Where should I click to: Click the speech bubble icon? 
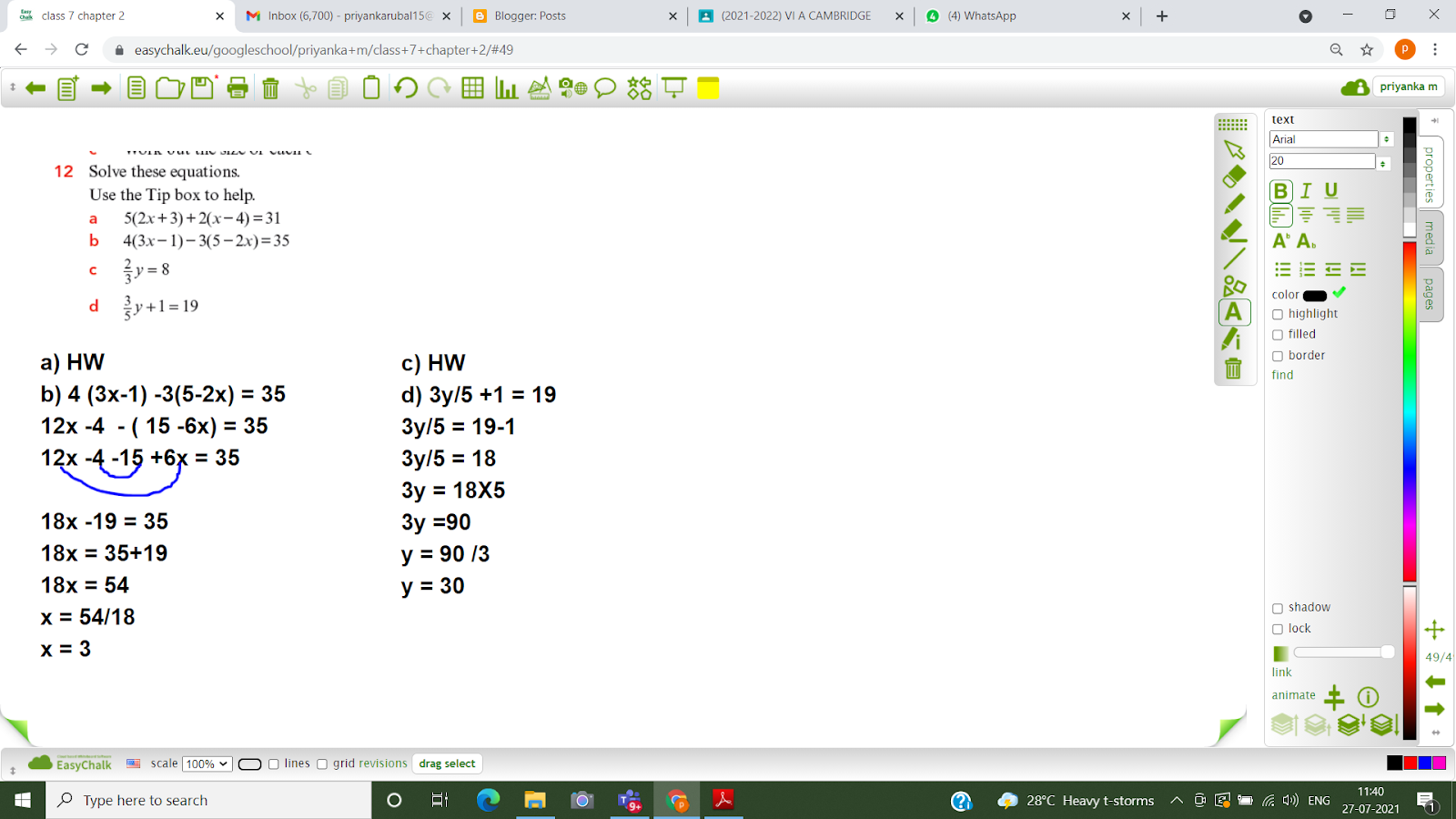(x=605, y=88)
